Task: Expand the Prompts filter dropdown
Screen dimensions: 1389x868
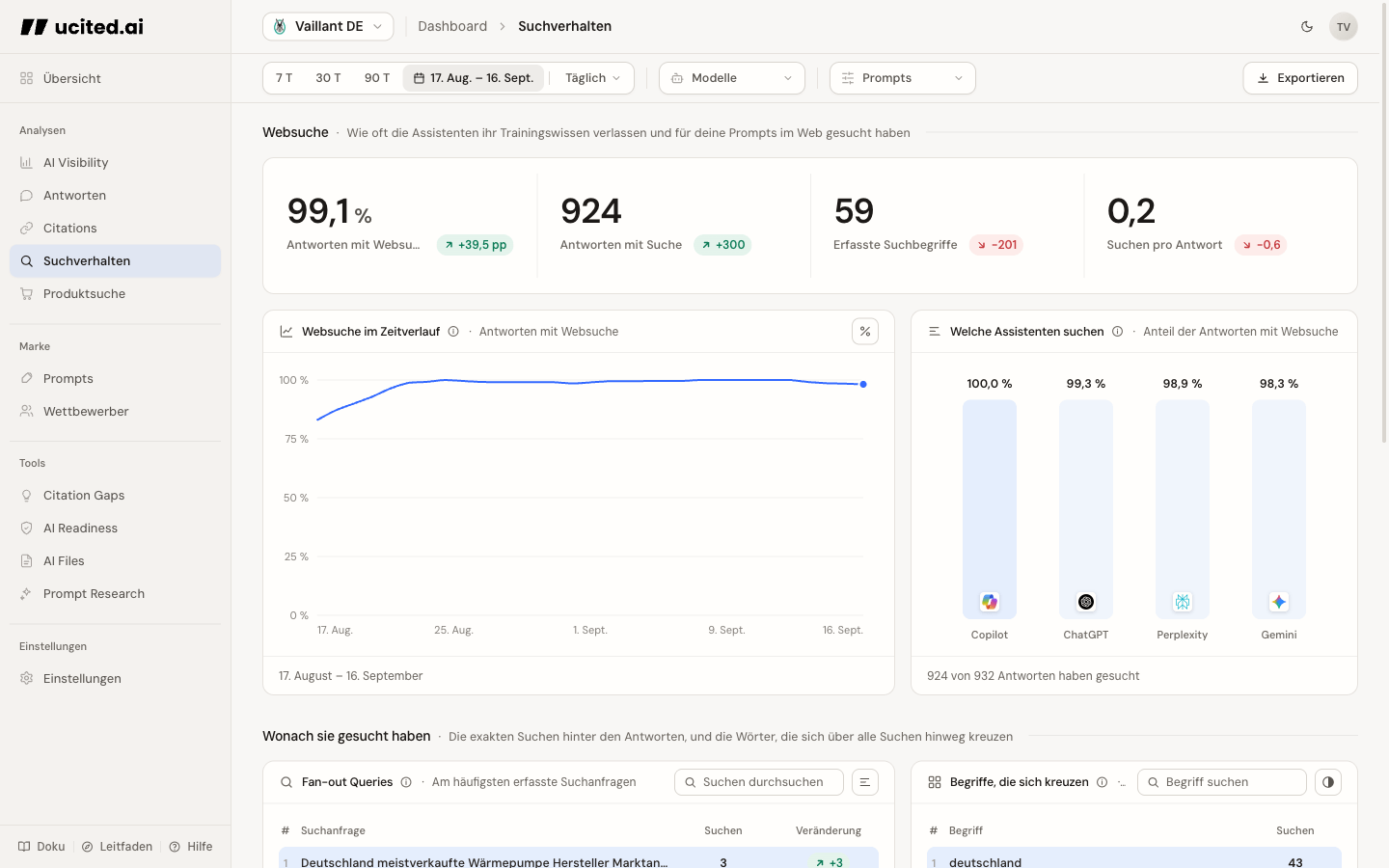Action: coord(902,78)
